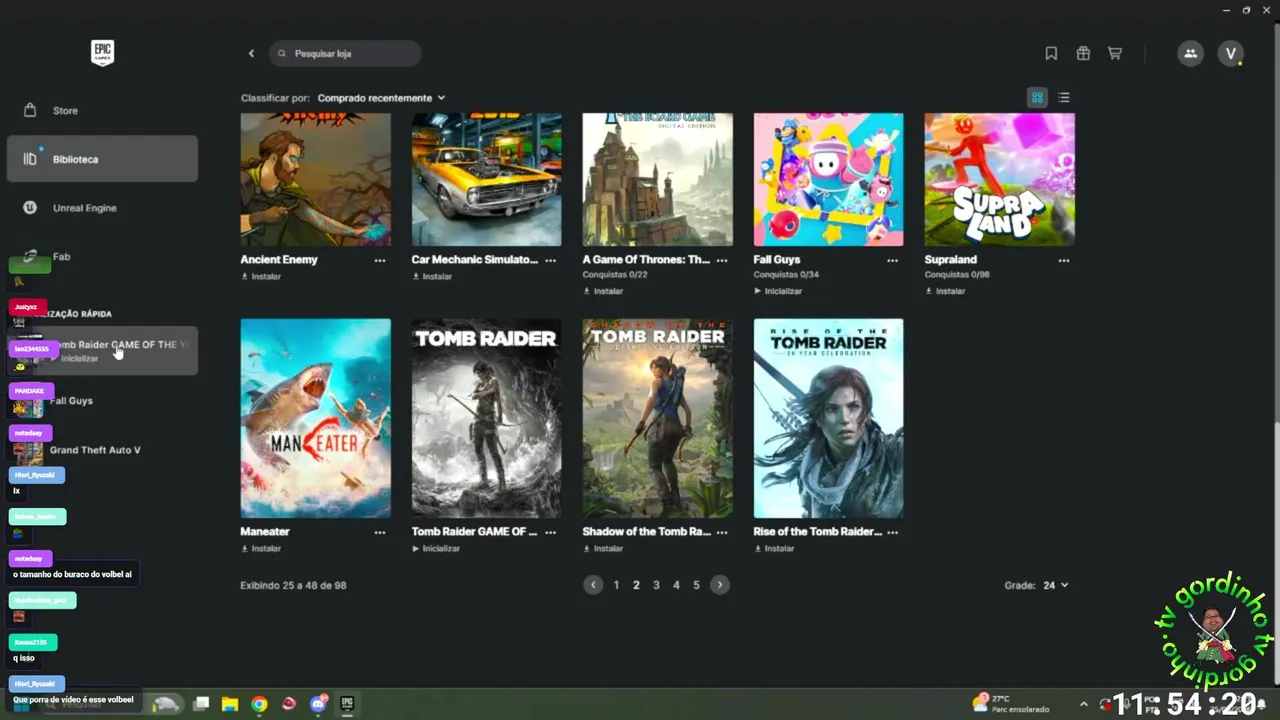Install Supraland
1280x720 pixels.
click(x=945, y=291)
